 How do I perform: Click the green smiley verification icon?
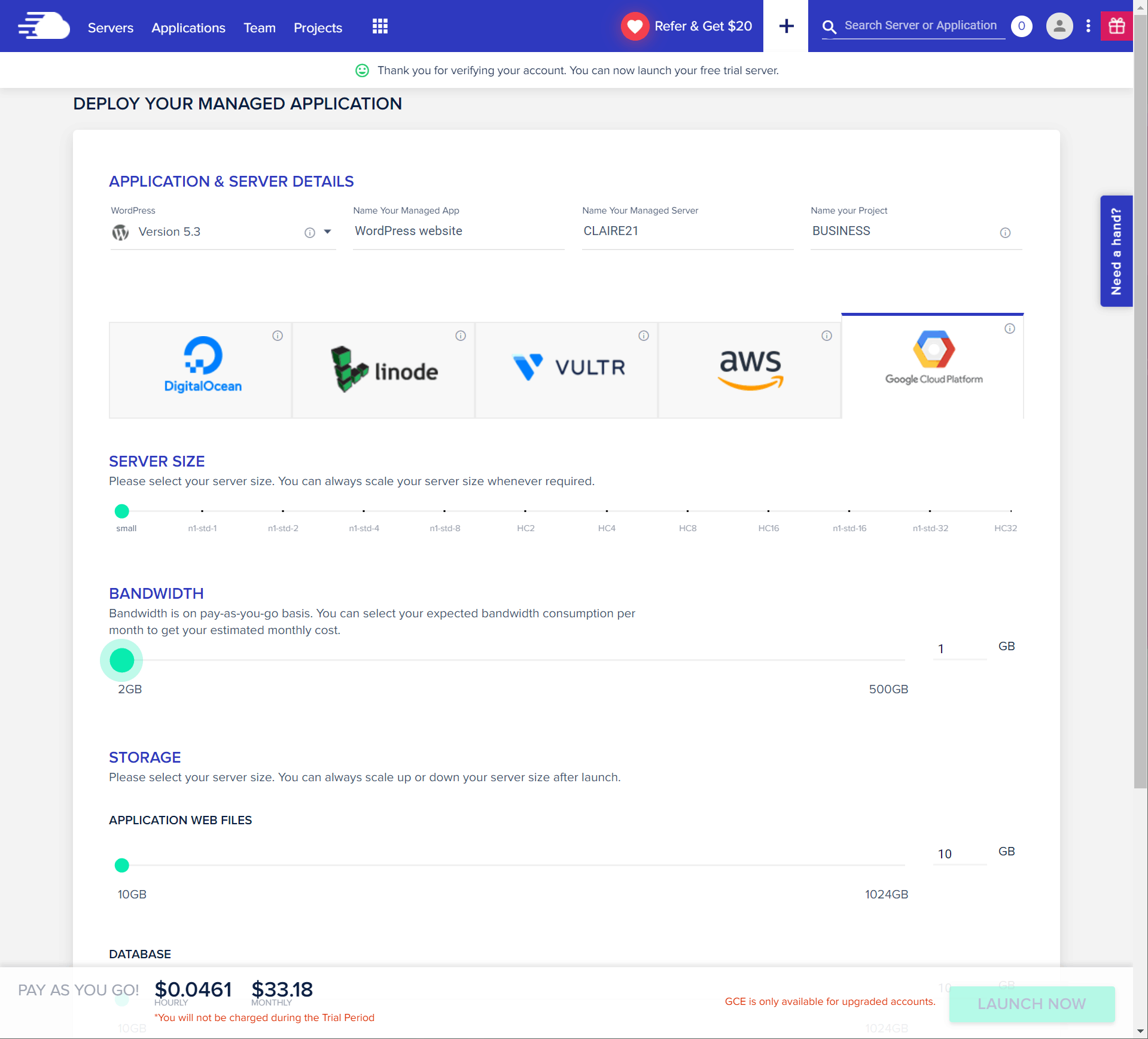click(x=362, y=71)
